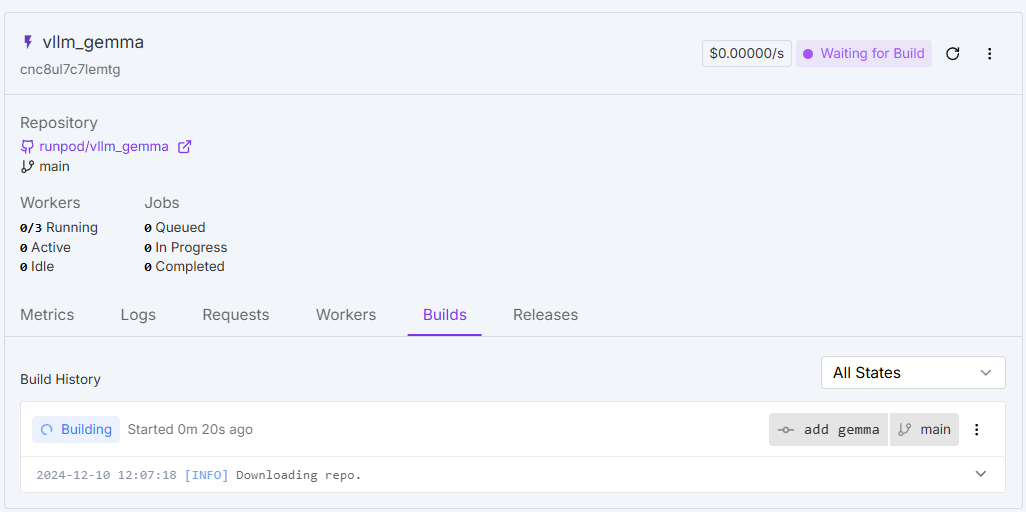Go to the Requests tab

pos(236,315)
